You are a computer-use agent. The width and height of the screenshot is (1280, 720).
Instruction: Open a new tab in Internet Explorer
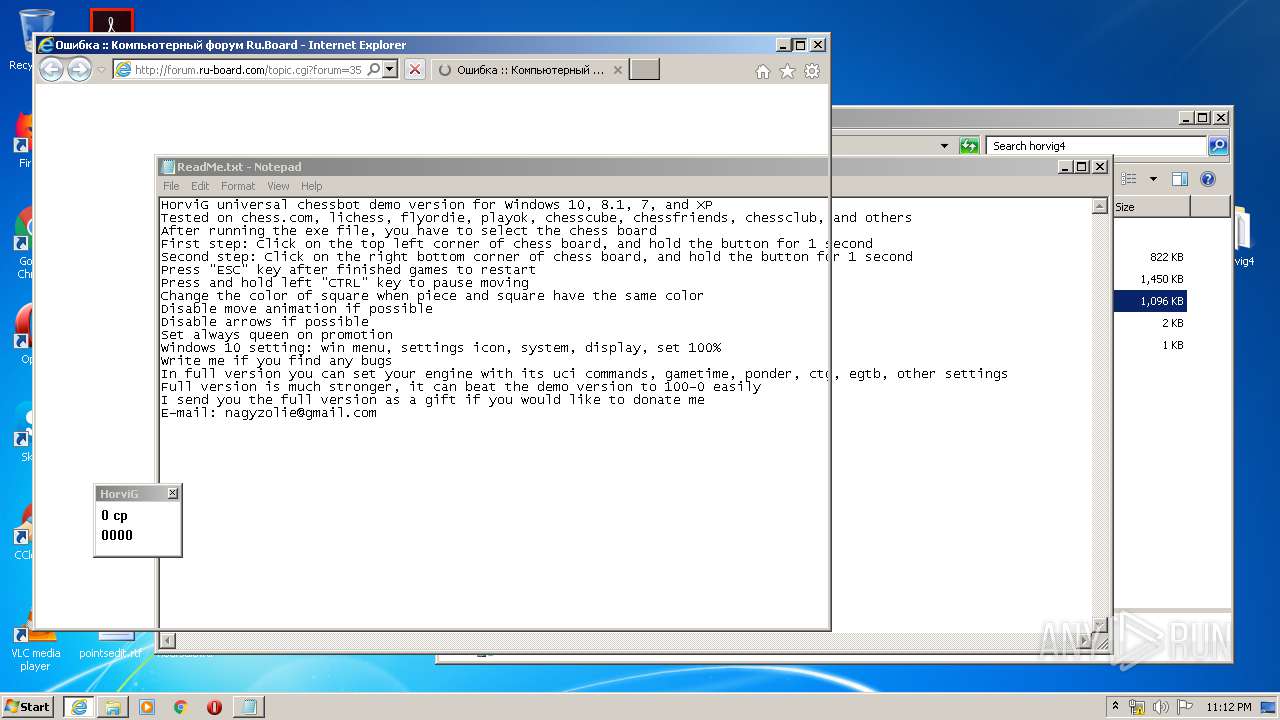645,70
